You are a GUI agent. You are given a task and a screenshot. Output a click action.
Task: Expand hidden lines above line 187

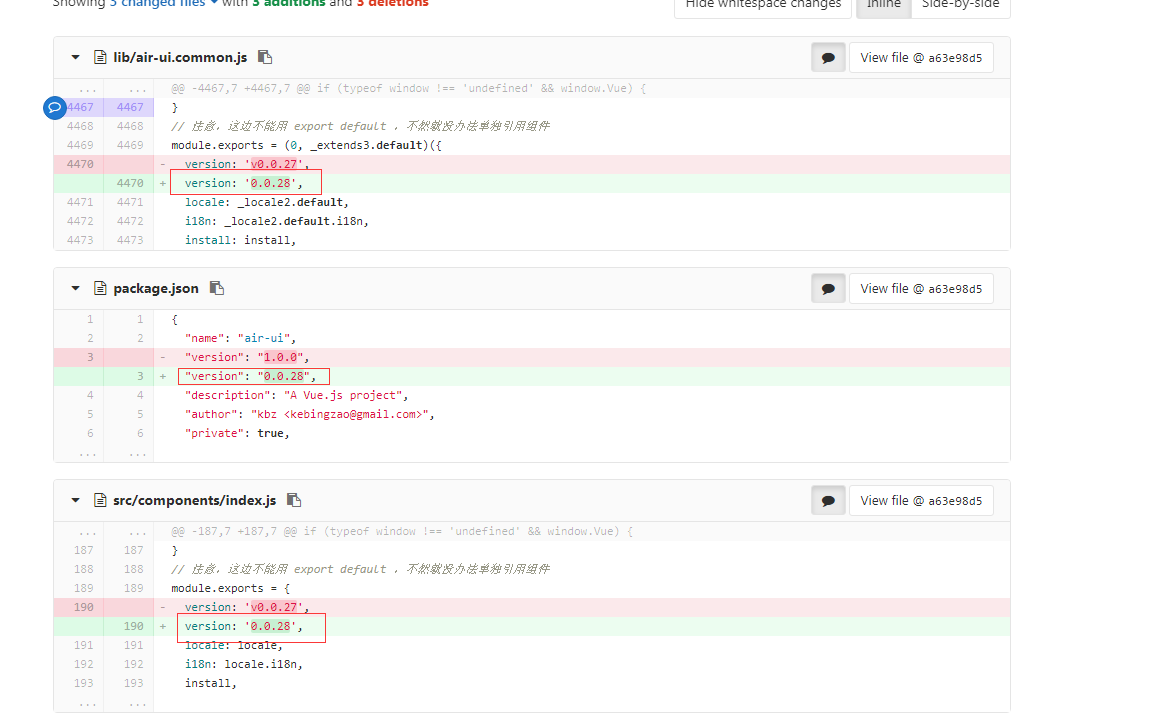pyautogui.click(x=104, y=531)
